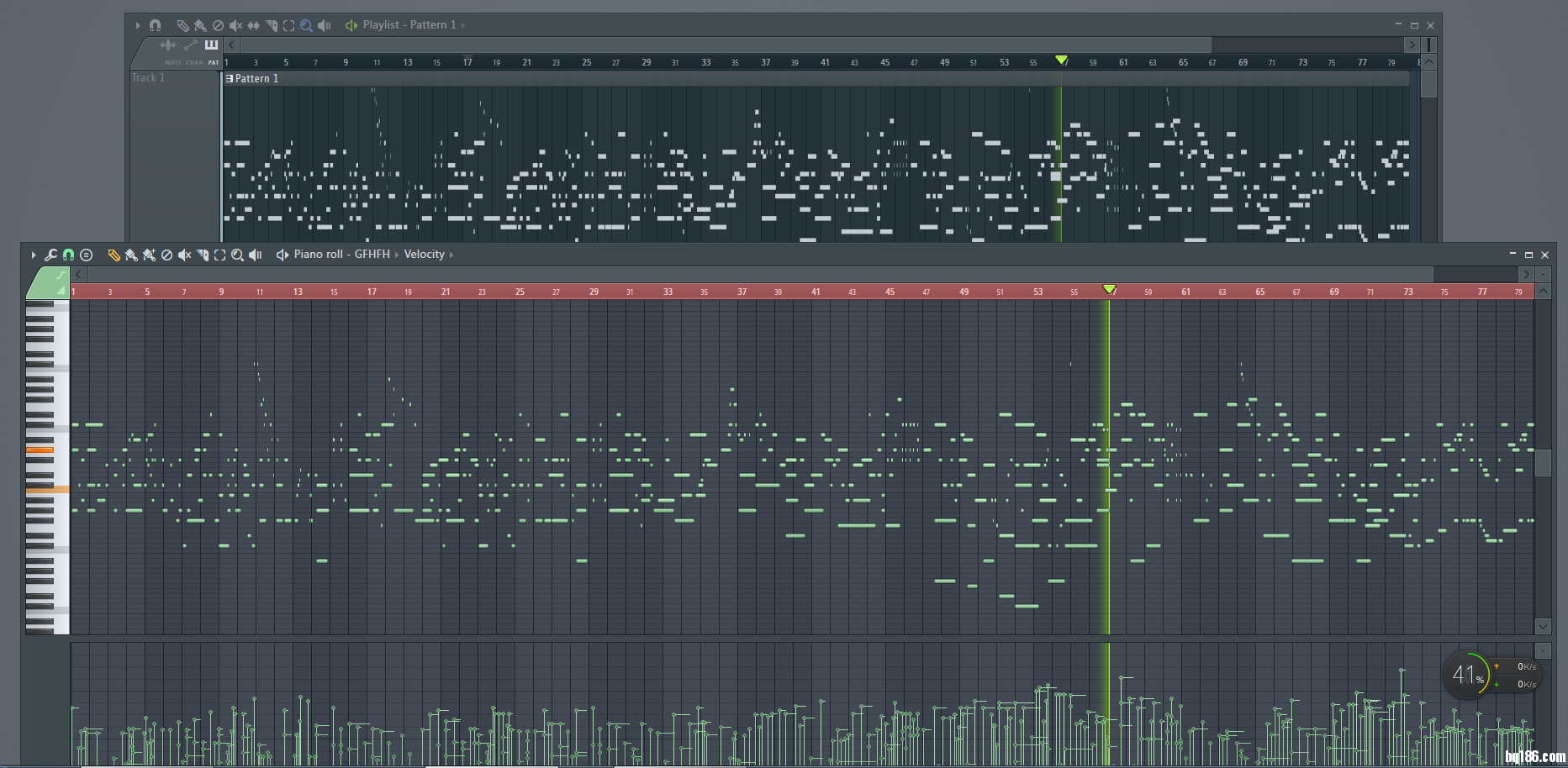Click the velocity editor zoom minus button
Image resolution: width=1568 pixels, height=768 pixels.
tap(1543, 650)
